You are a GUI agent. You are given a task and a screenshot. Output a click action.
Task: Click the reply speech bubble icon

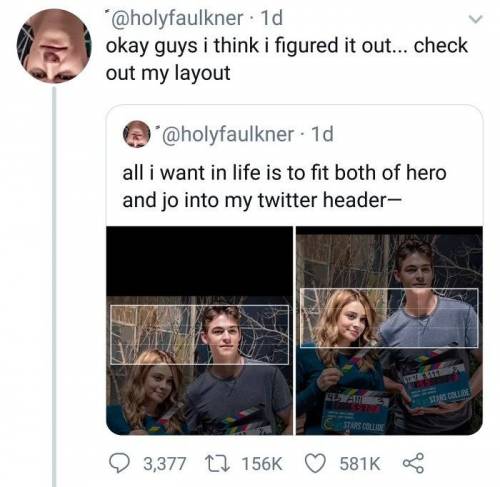[x=118, y=464]
